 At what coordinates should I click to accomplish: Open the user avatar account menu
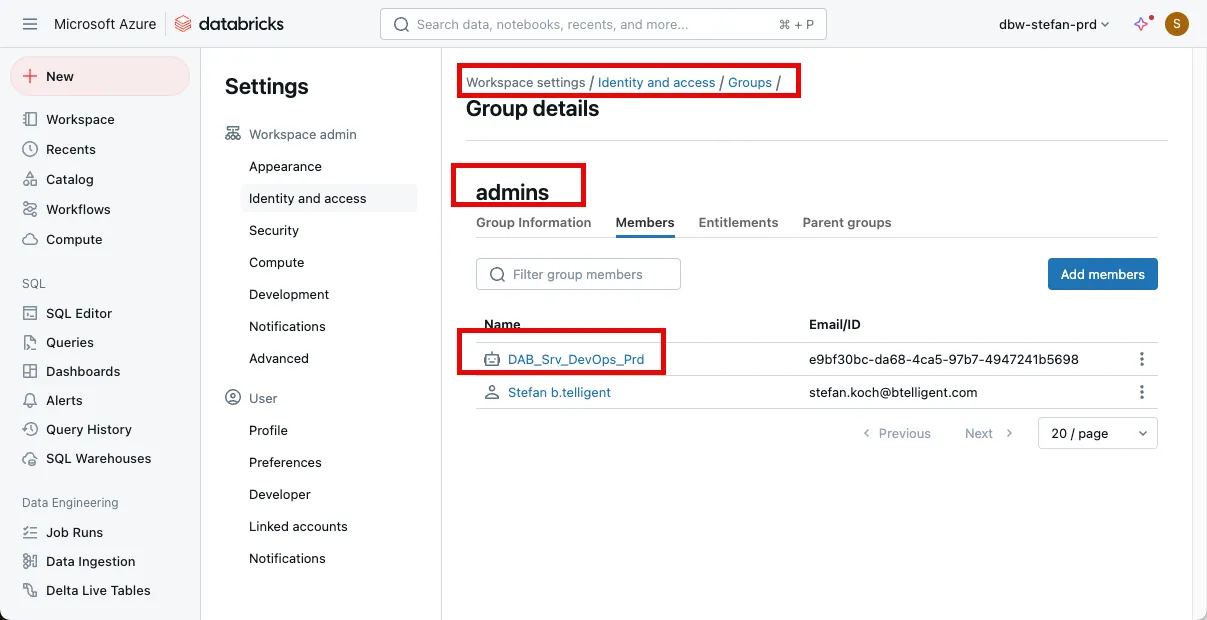point(1177,24)
